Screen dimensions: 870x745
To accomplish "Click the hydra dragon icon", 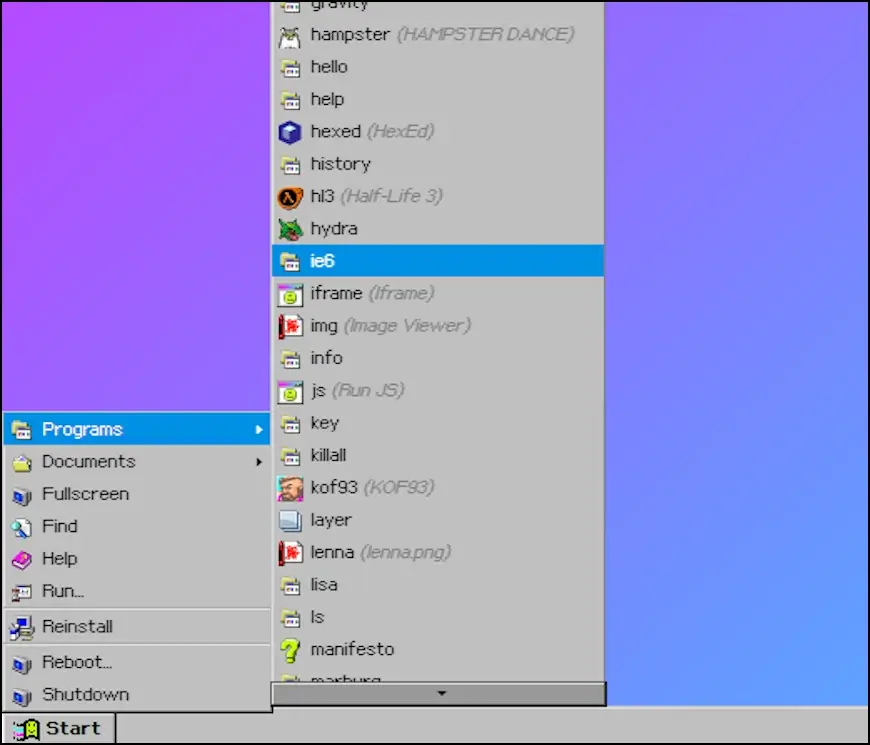I will click(x=290, y=229).
